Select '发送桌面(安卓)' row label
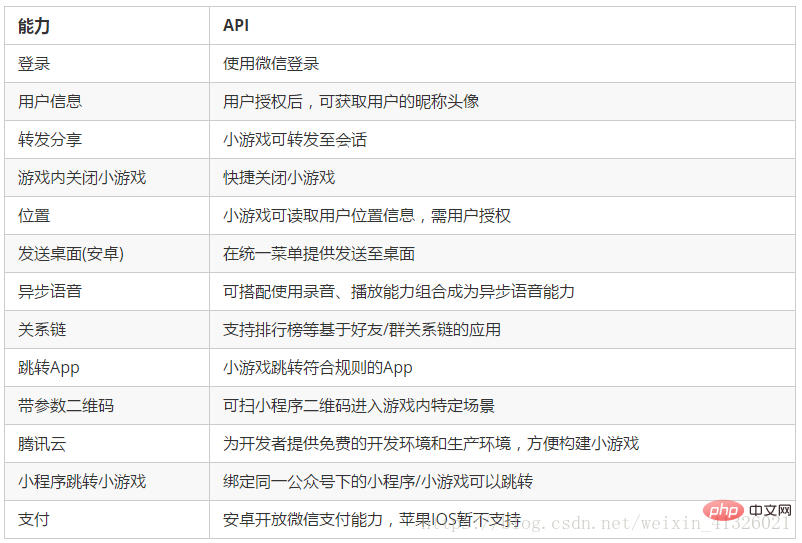 (x=71, y=254)
